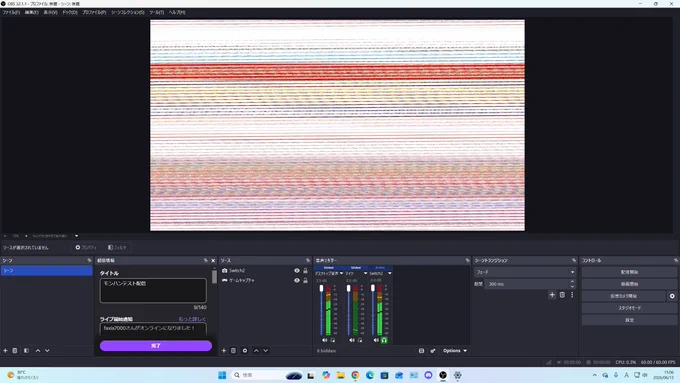Viewport: 680px width, 383px height.
Task: Move scene down arrow in Scenes dock
Action: click(x=47, y=350)
